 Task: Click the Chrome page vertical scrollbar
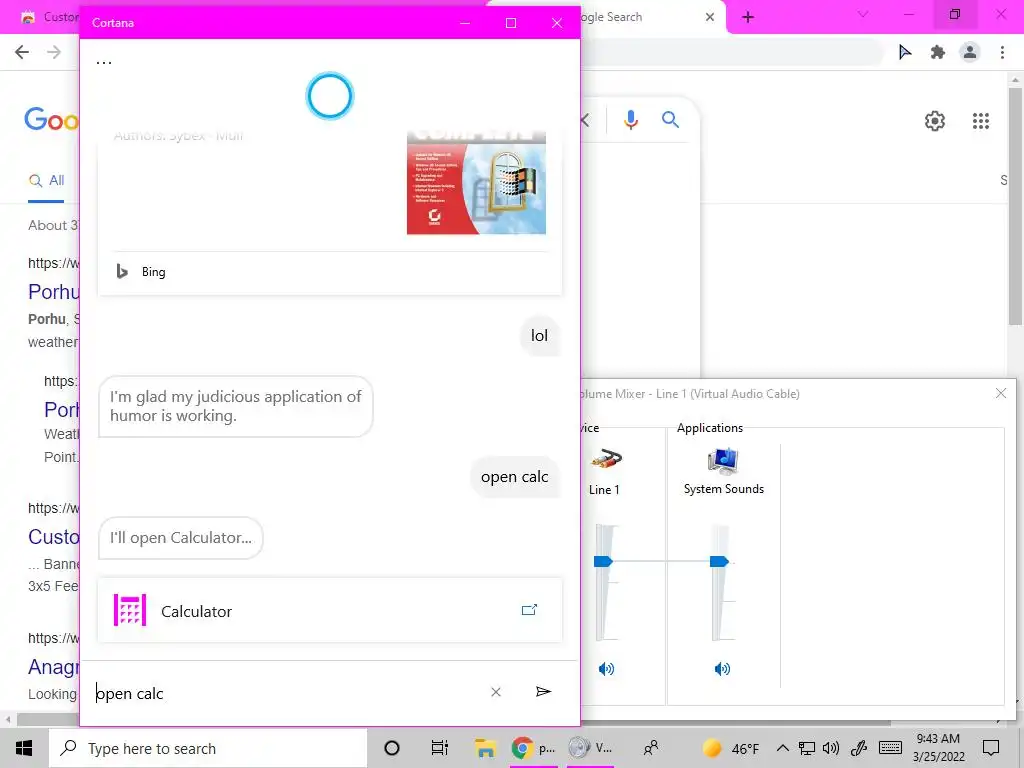pos(1015,206)
